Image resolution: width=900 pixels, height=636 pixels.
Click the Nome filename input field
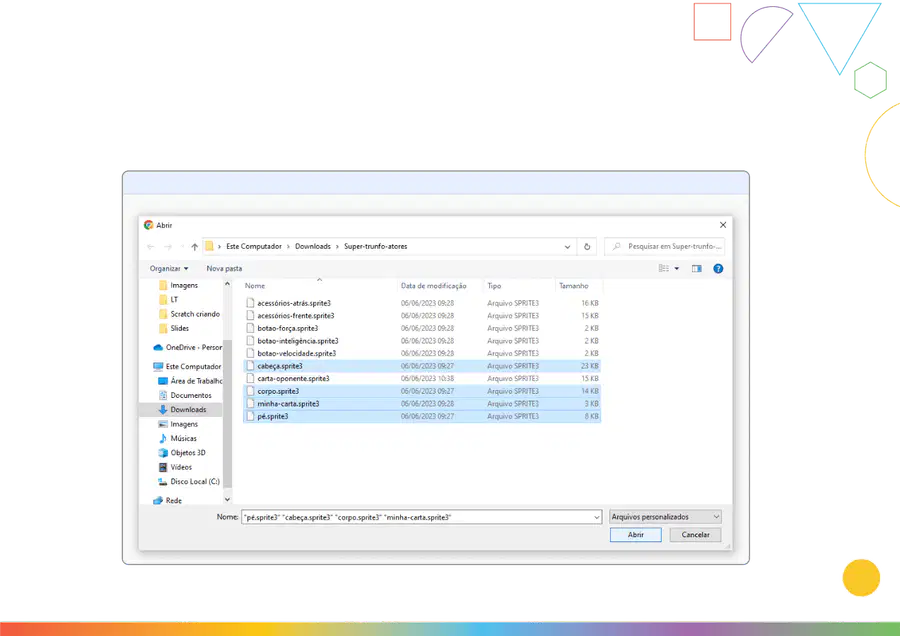pyautogui.click(x=421, y=517)
